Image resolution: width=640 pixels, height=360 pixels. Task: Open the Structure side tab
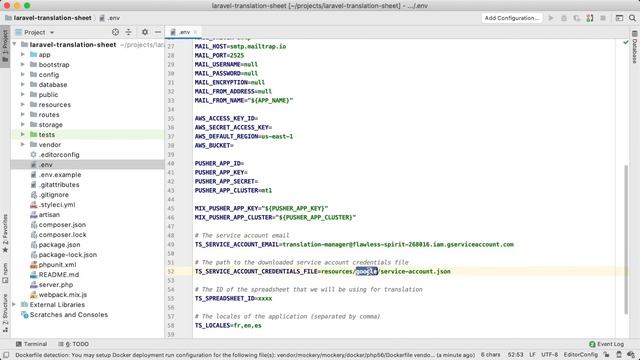pyautogui.click(x=5, y=313)
